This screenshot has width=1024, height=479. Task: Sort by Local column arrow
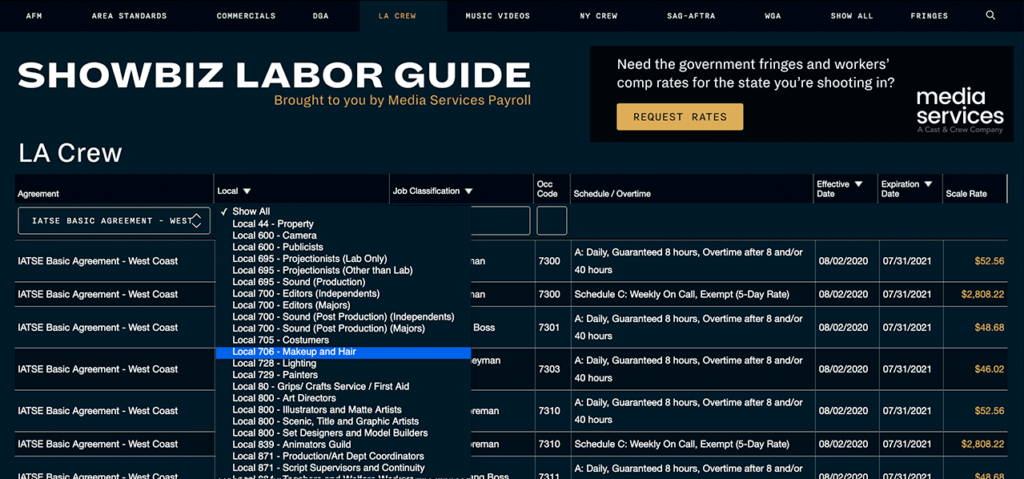(x=247, y=191)
